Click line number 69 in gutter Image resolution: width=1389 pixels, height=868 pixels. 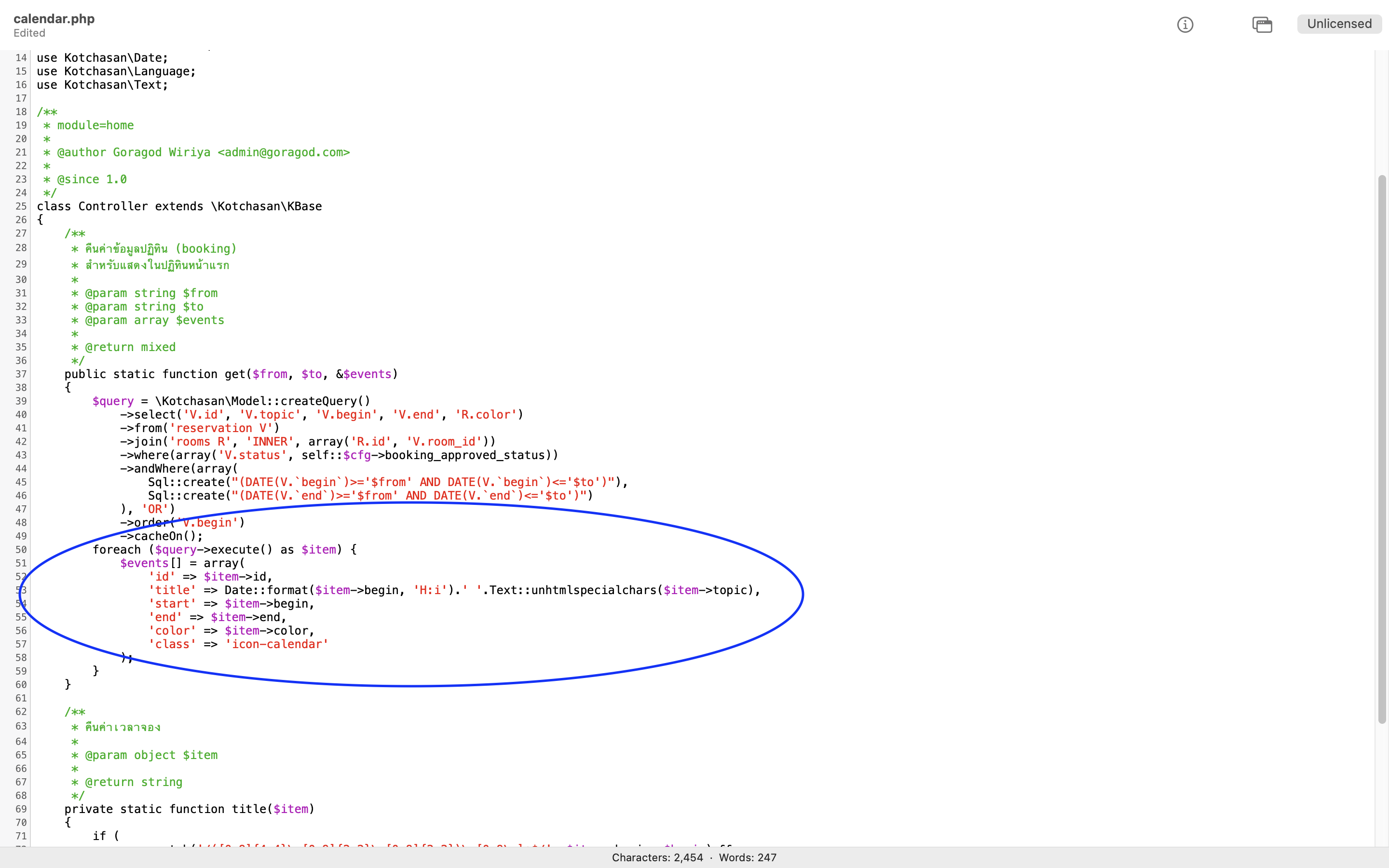click(x=21, y=809)
